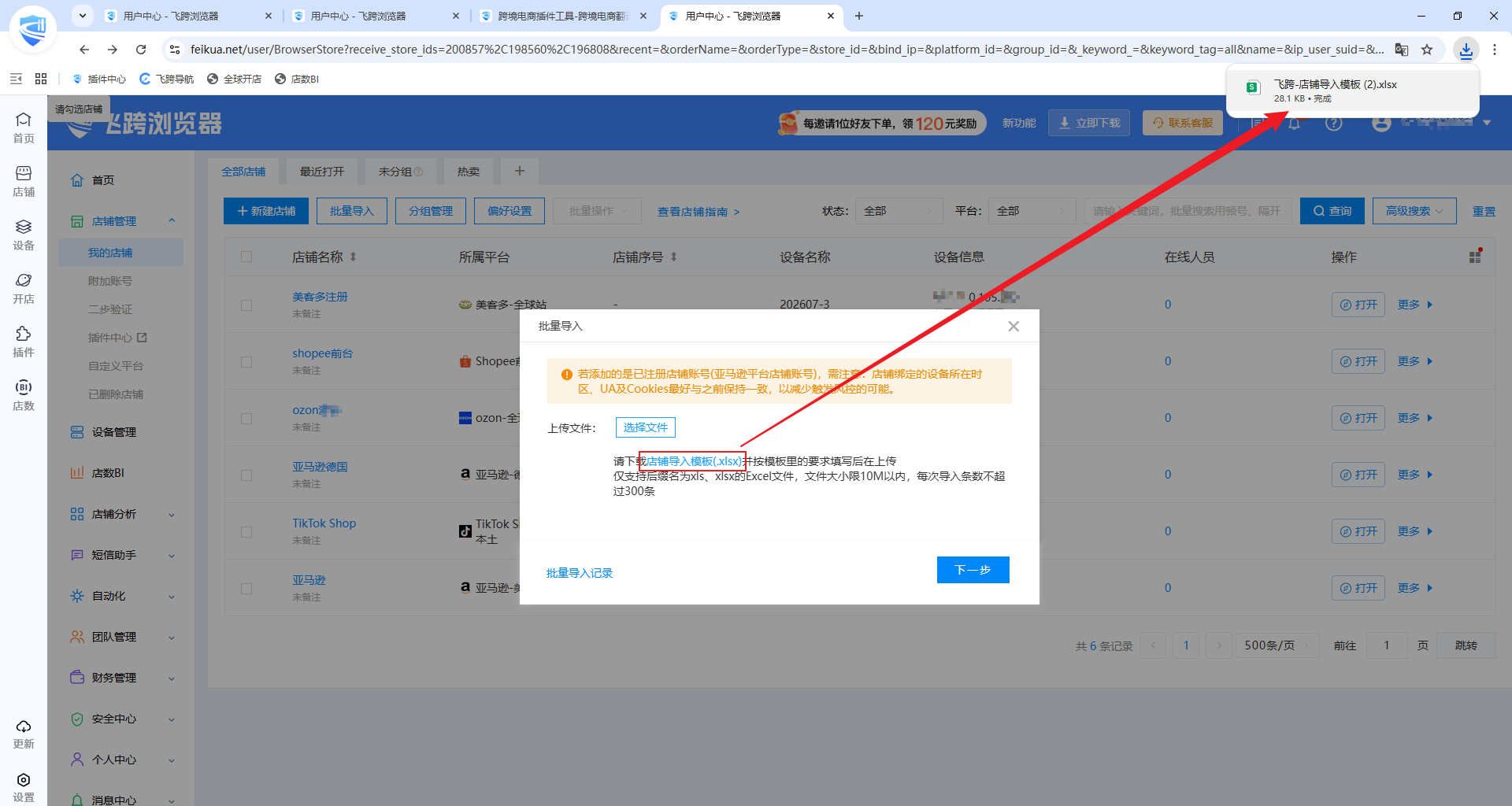The height and width of the screenshot is (806, 1512).
Task: Click the 飞跨导航 bookmark
Action: [x=167, y=79]
